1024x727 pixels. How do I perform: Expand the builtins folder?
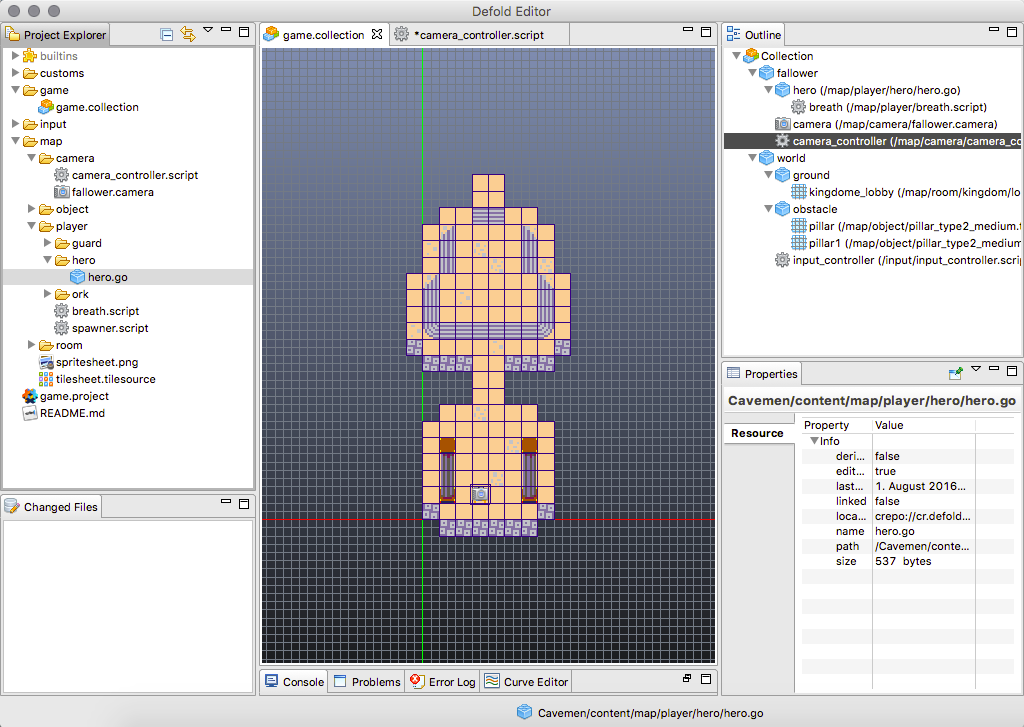(x=15, y=56)
